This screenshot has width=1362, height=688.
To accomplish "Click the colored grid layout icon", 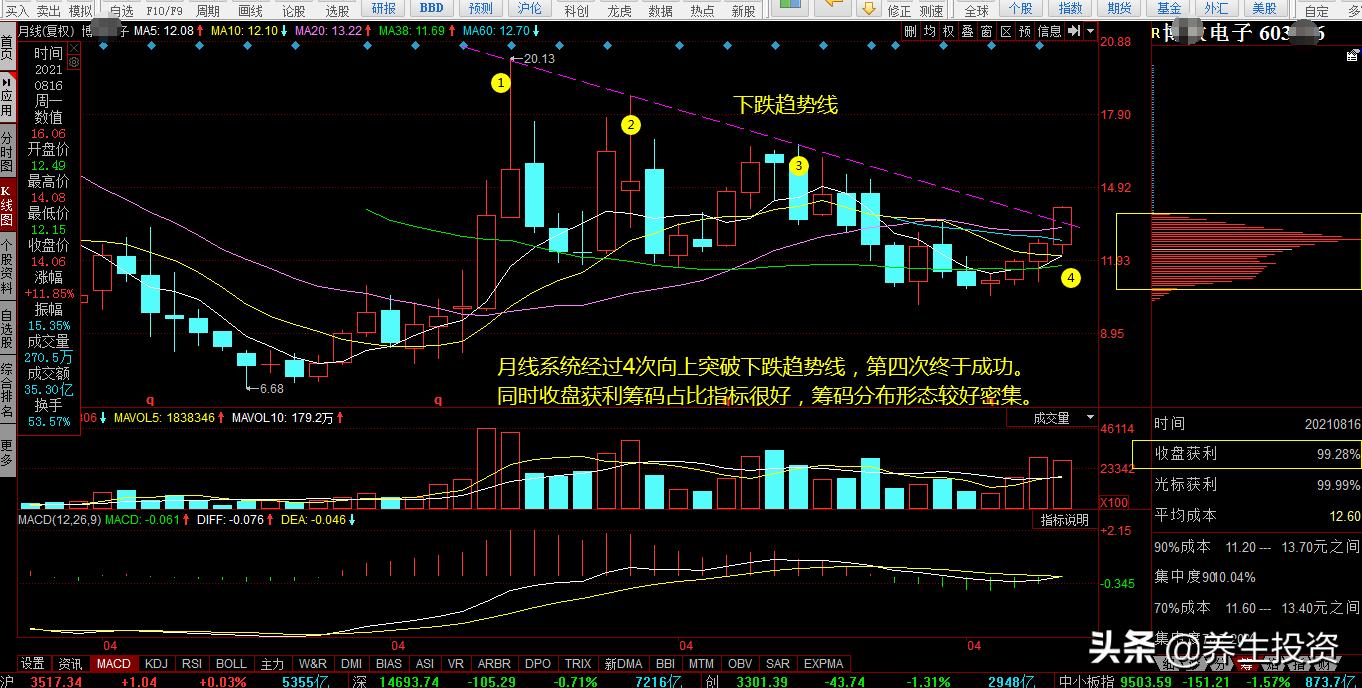I will 791,6.
